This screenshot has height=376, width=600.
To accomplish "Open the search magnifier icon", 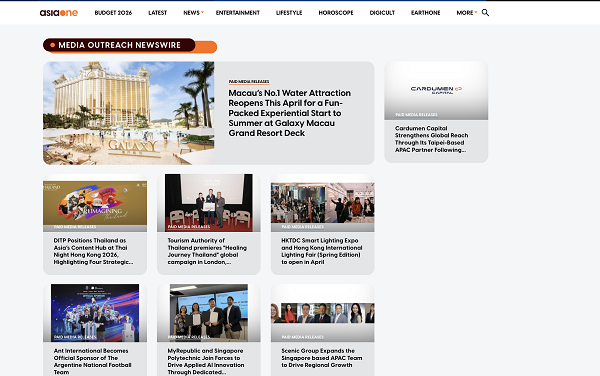I will [485, 13].
